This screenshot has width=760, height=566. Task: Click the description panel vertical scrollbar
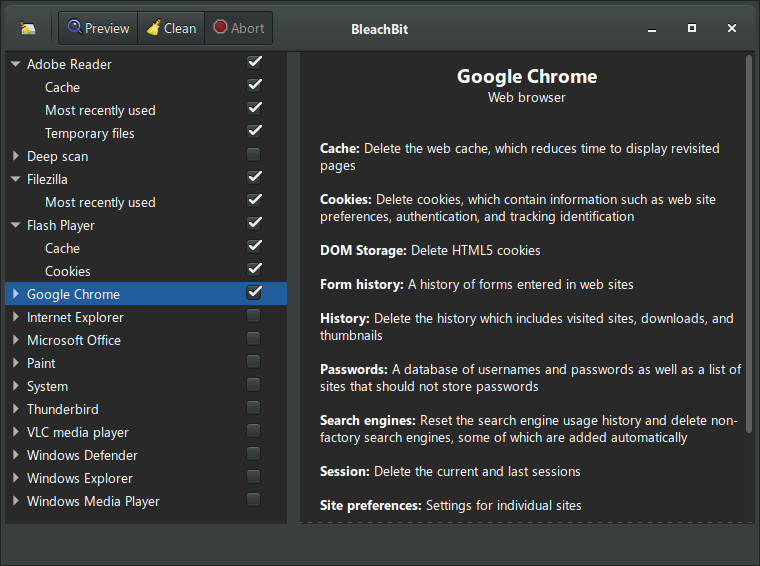point(749,244)
